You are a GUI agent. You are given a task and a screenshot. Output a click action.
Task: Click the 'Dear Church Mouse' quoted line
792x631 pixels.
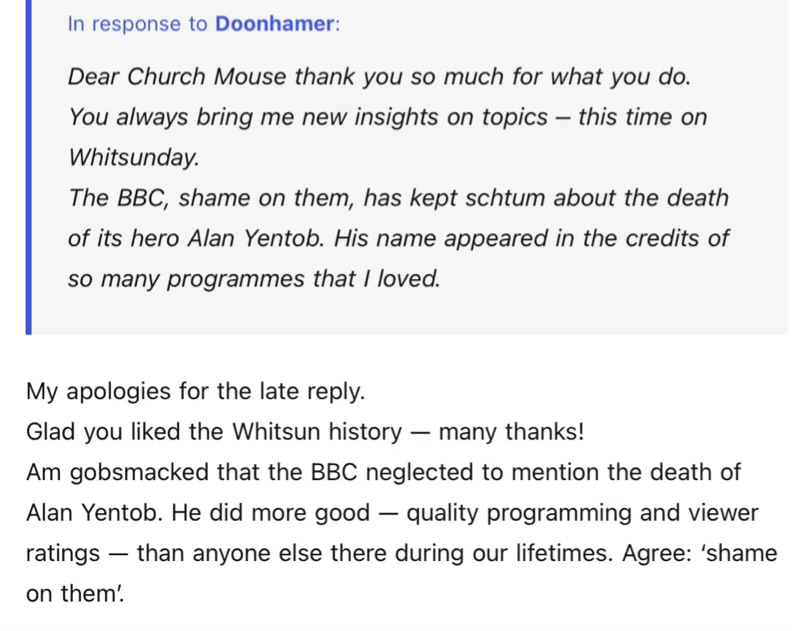point(379,77)
